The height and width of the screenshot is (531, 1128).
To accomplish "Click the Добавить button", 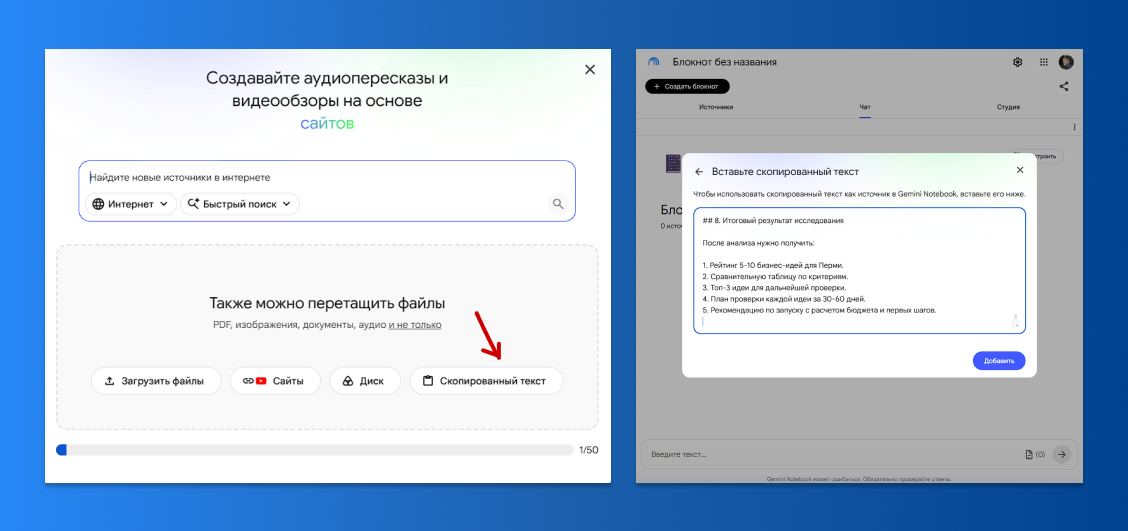I will tap(999, 360).
